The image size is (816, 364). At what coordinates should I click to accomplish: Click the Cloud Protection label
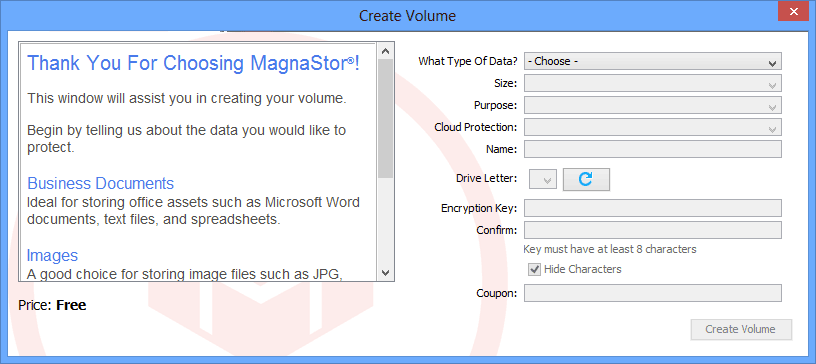click(476, 127)
